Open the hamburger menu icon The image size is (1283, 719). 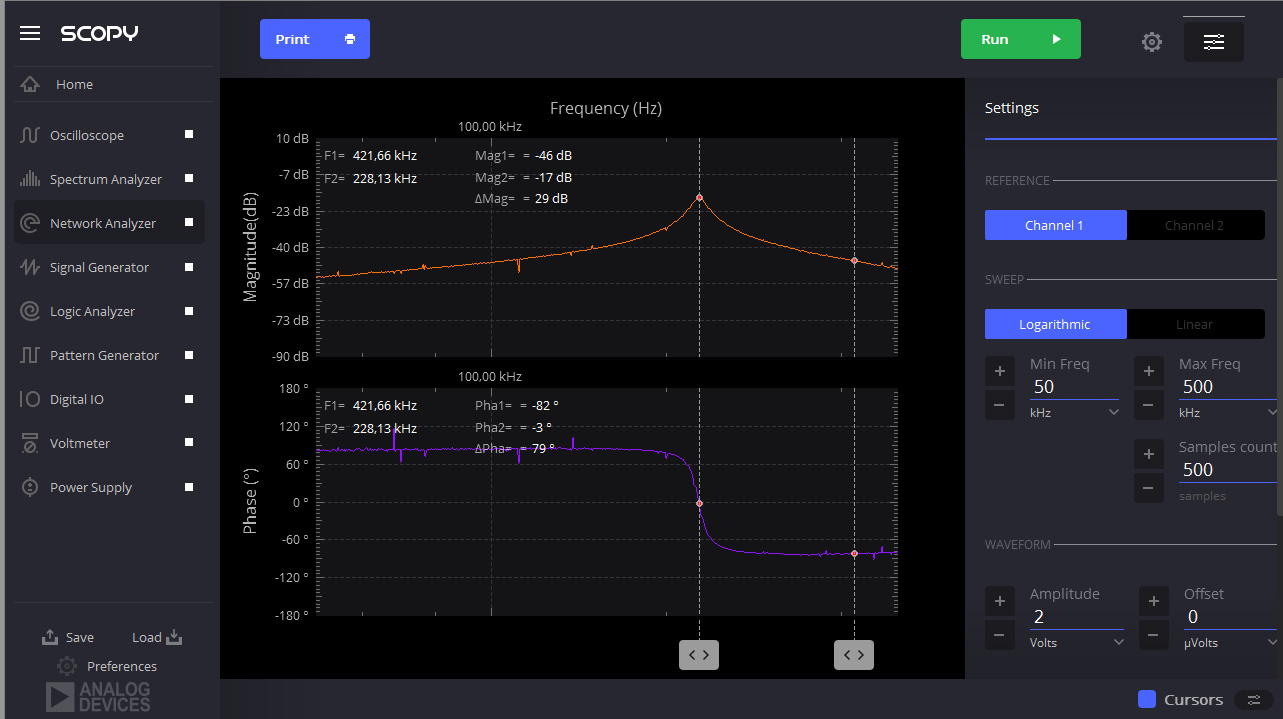tap(30, 34)
